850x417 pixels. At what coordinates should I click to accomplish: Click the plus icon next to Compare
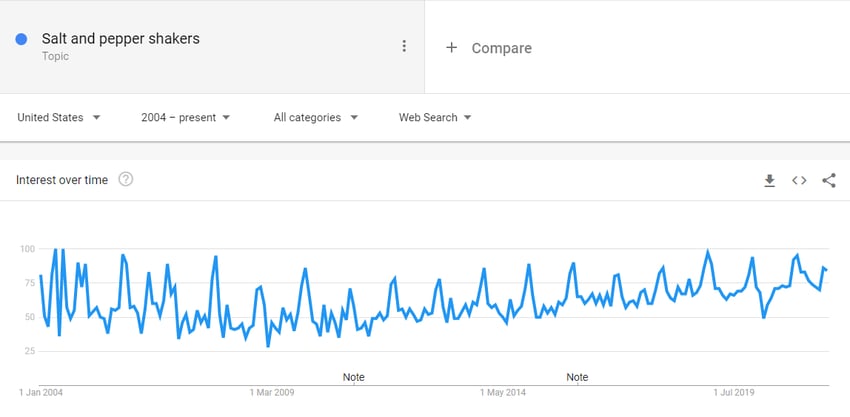tap(451, 48)
